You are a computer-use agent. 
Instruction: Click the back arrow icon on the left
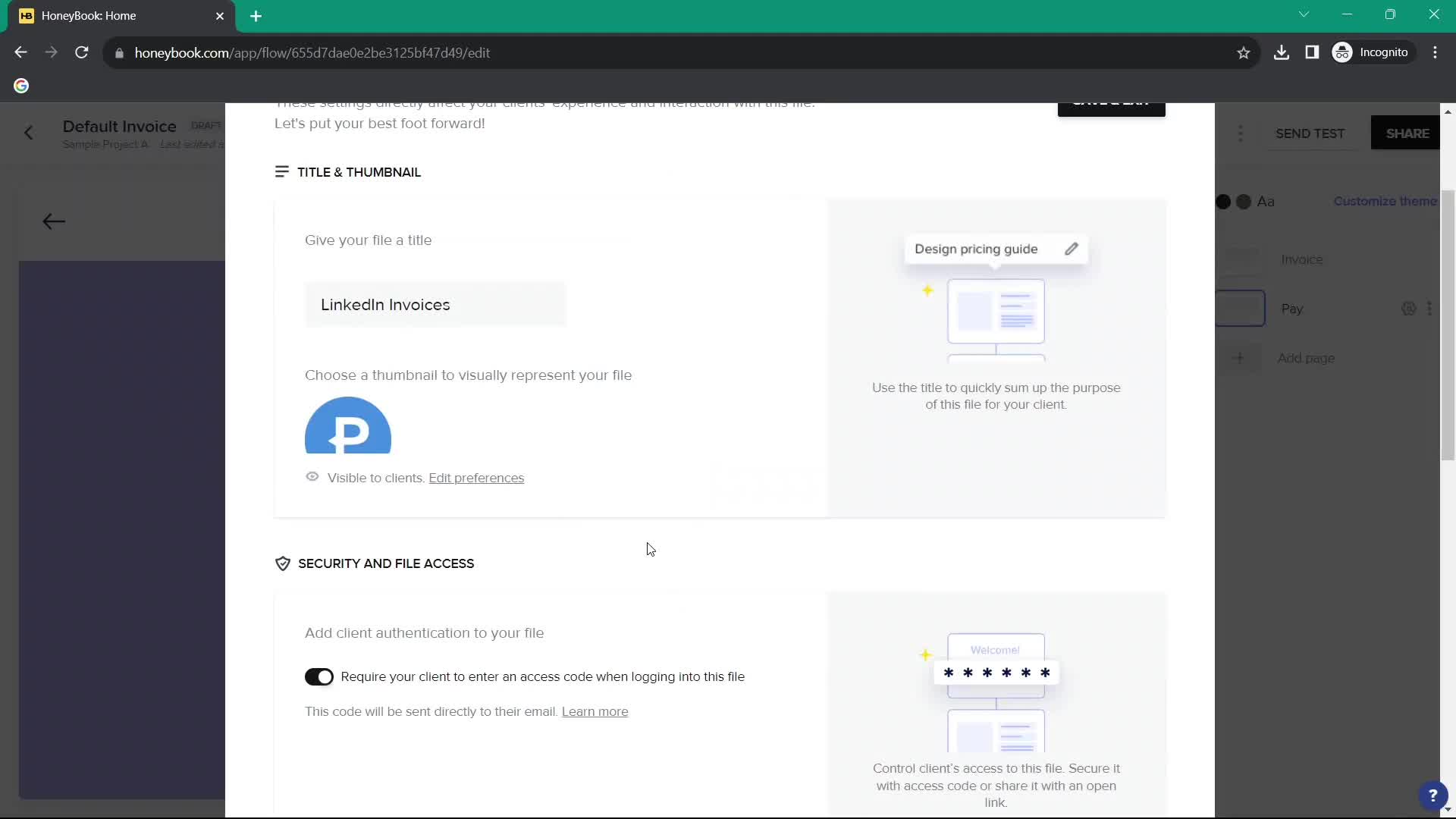(x=53, y=220)
